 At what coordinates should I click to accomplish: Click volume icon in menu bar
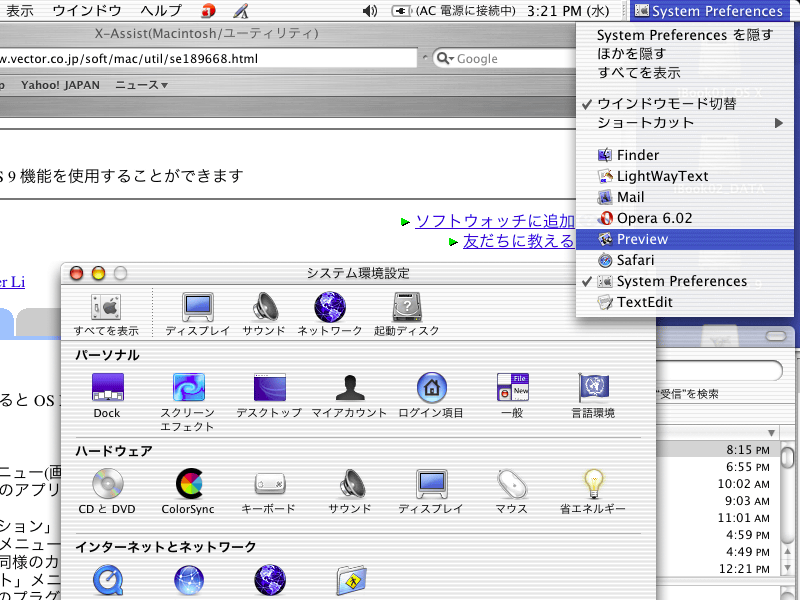[x=370, y=11]
